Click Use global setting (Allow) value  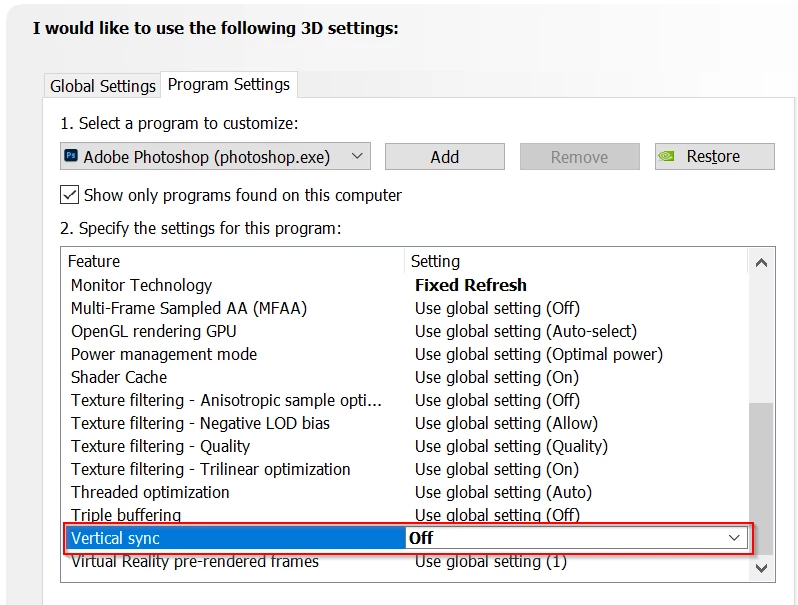pos(506,423)
